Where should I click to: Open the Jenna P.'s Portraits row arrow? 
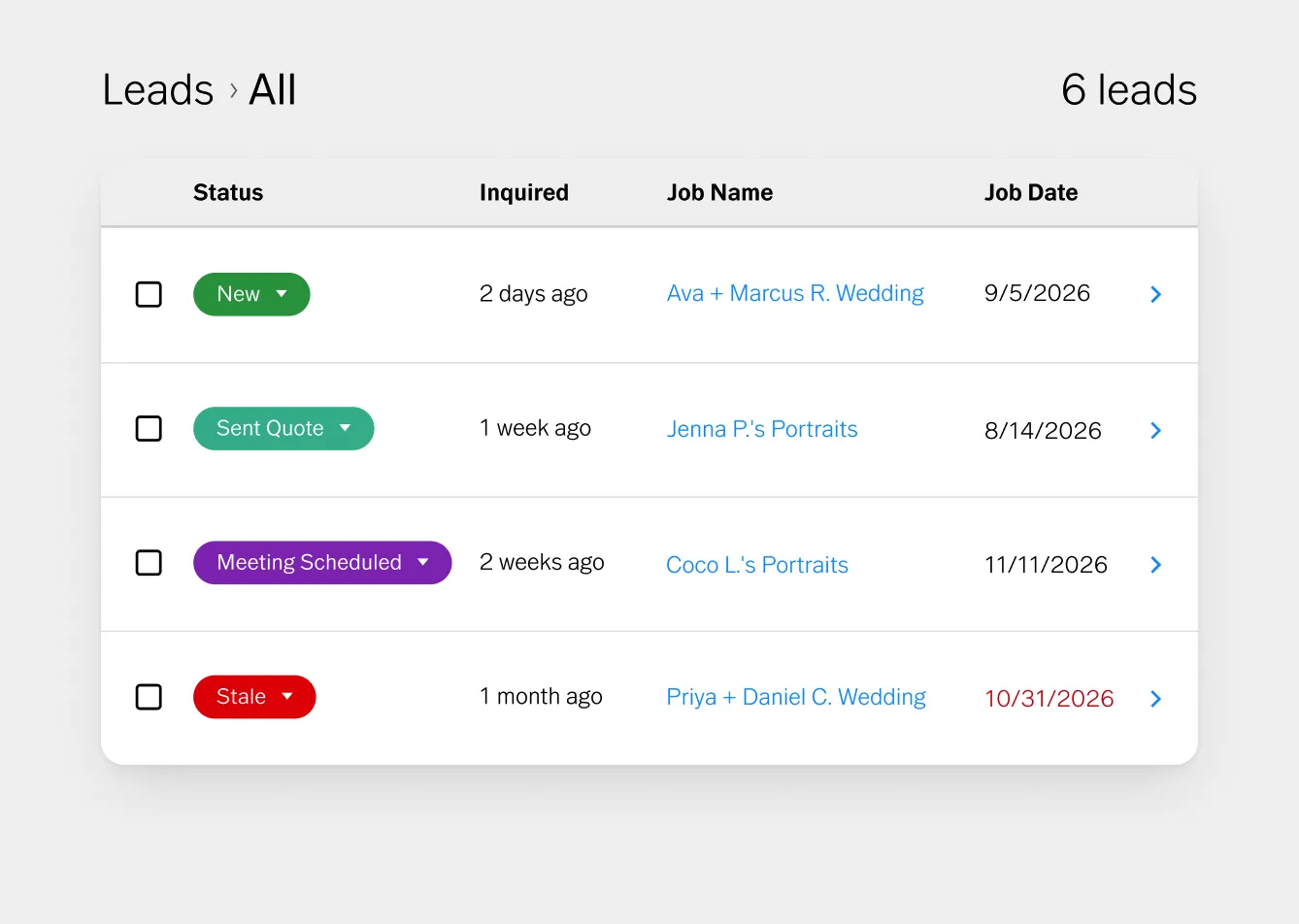pyautogui.click(x=1155, y=430)
